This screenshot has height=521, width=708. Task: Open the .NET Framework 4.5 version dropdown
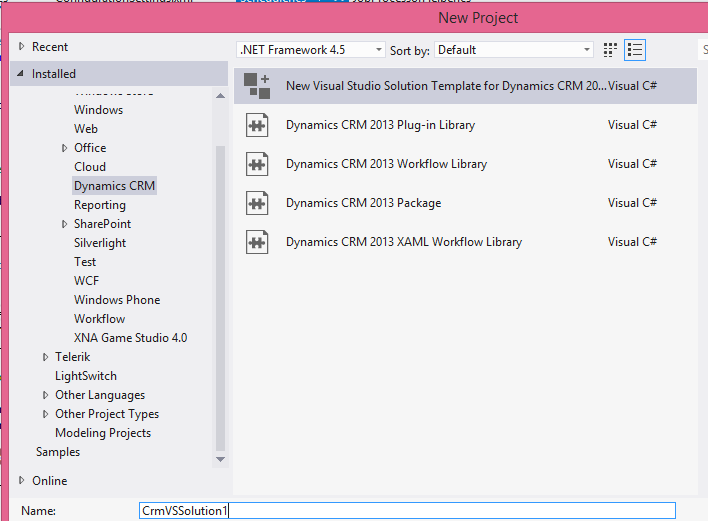tap(311, 50)
